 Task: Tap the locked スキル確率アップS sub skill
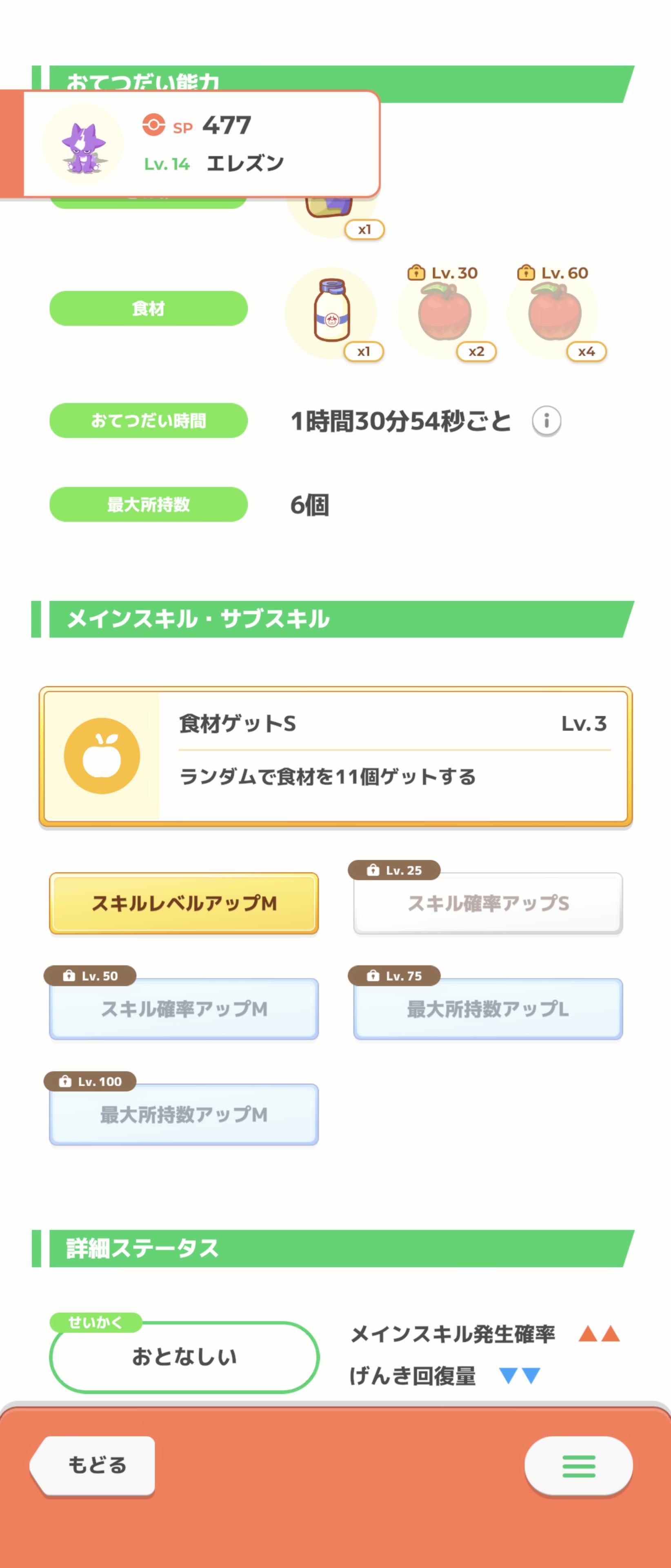[488, 903]
